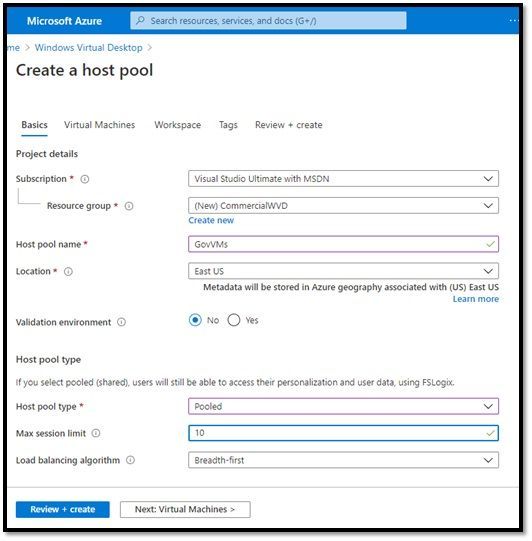
Task: Switch to the Workspace tab
Action: (x=177, y=125)
